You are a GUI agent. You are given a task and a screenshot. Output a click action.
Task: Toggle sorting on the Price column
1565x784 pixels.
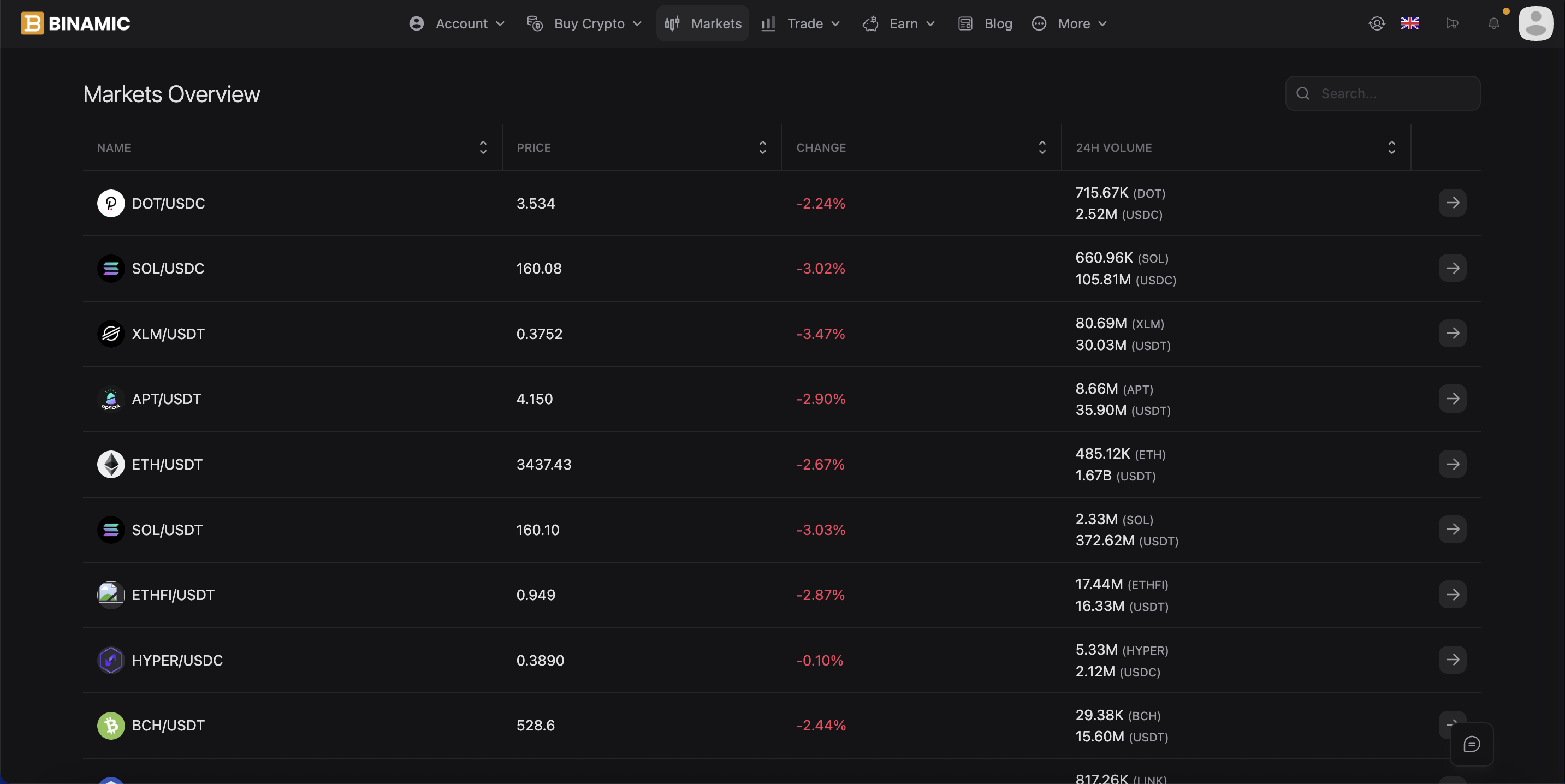click(x=762, y=147)
